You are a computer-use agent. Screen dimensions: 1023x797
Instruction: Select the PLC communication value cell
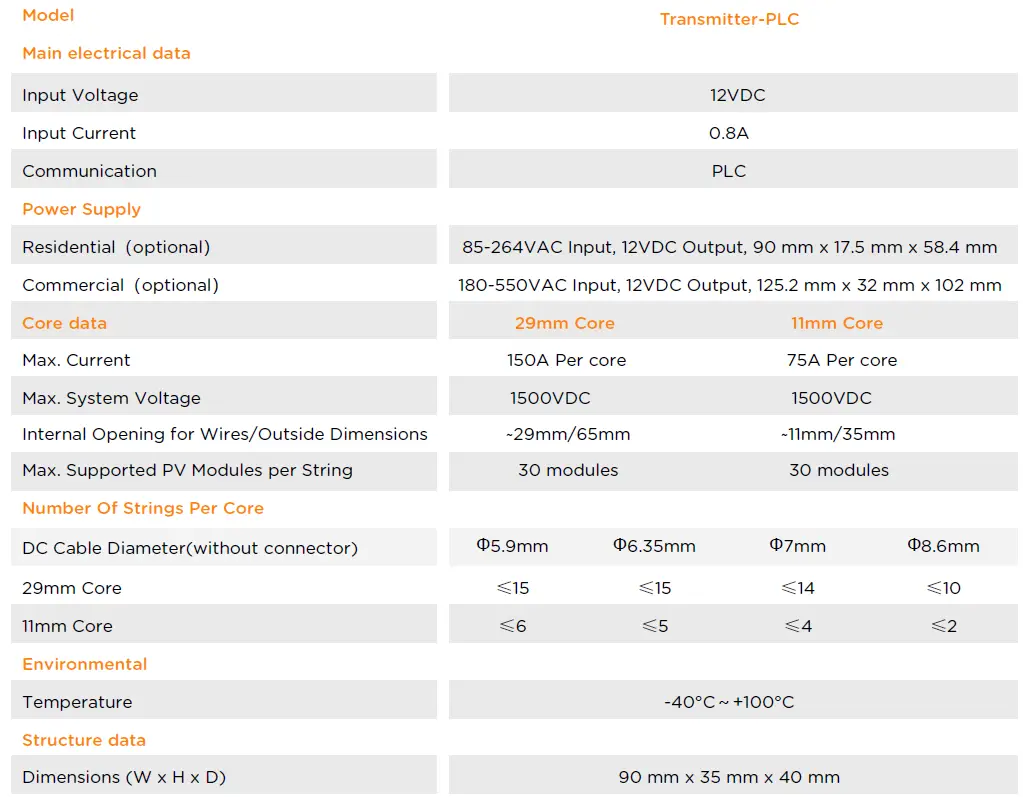click(729, 171)
